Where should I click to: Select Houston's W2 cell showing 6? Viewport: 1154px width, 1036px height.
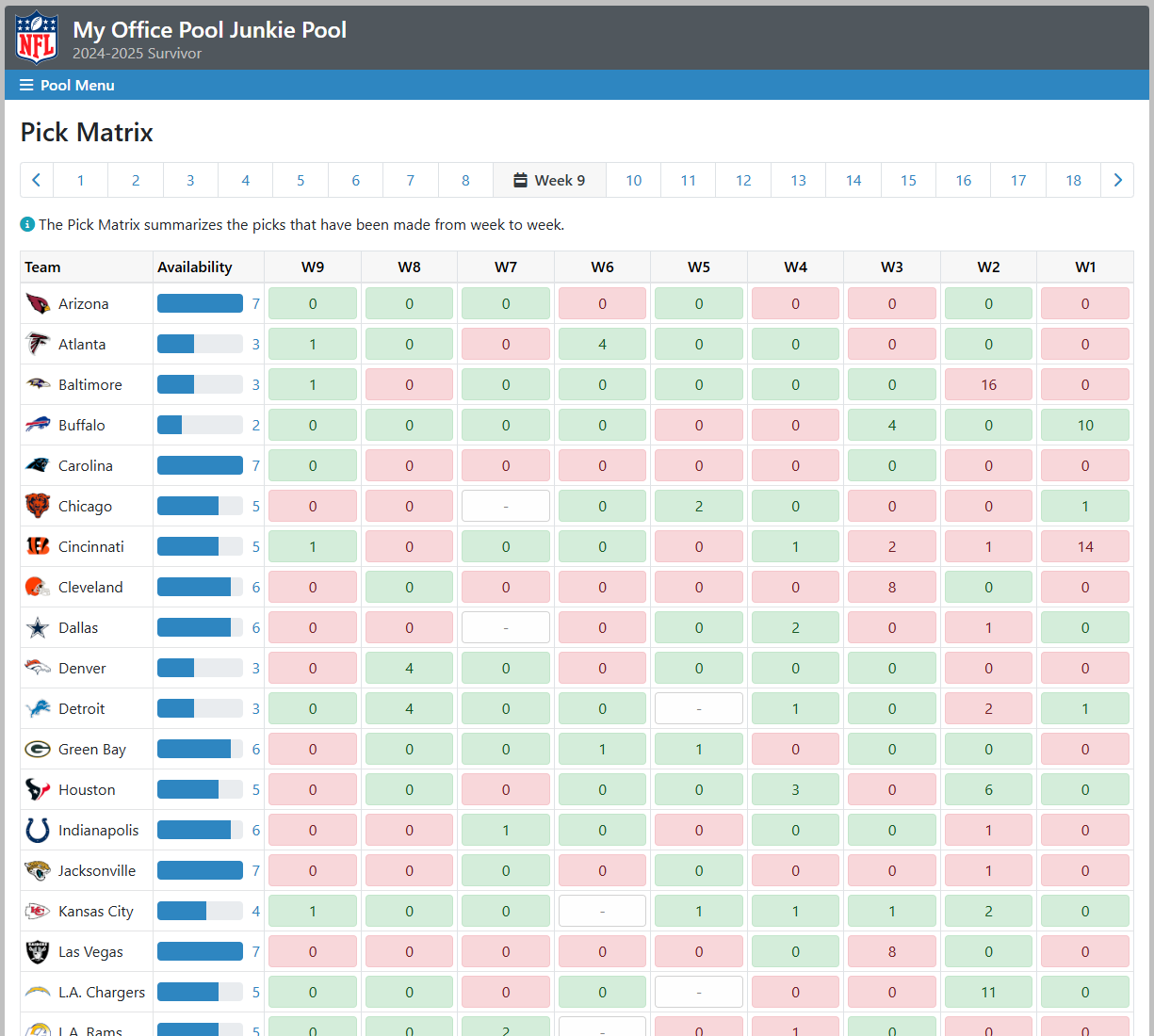pyautogui.click(x=988, y=790)
